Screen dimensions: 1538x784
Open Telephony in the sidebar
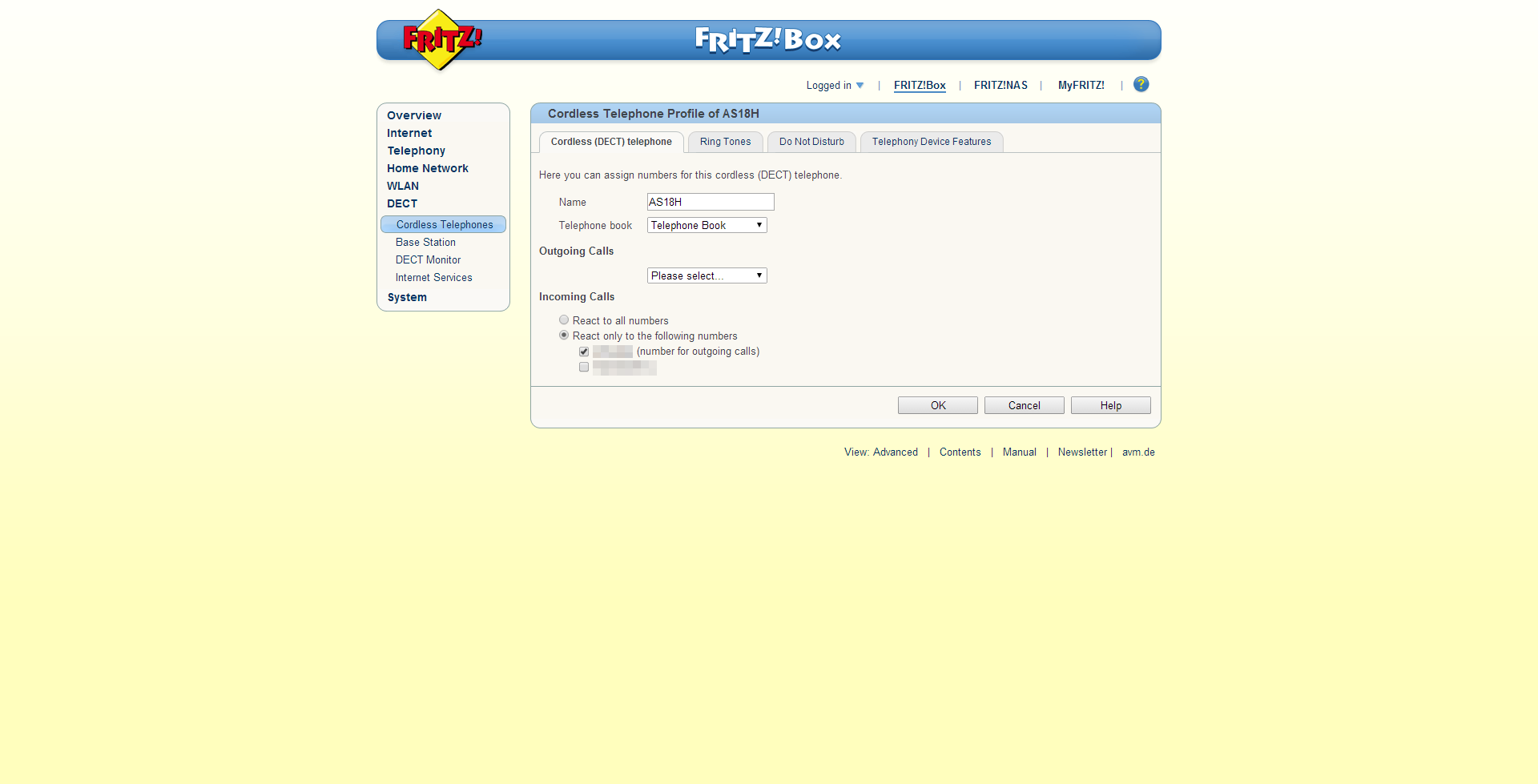click(x=417, y=151)
